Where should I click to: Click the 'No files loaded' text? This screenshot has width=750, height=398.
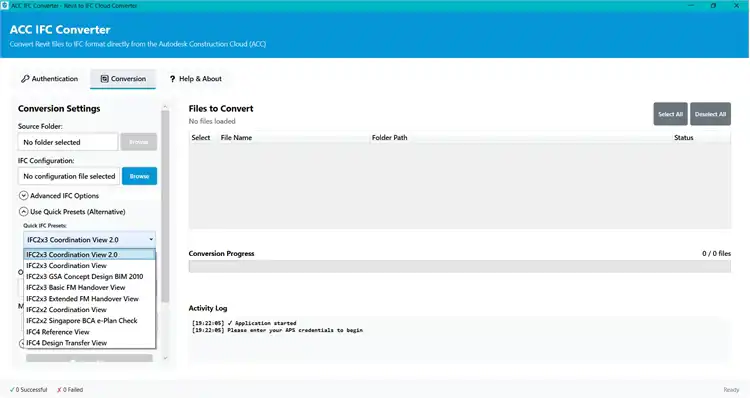212,121
